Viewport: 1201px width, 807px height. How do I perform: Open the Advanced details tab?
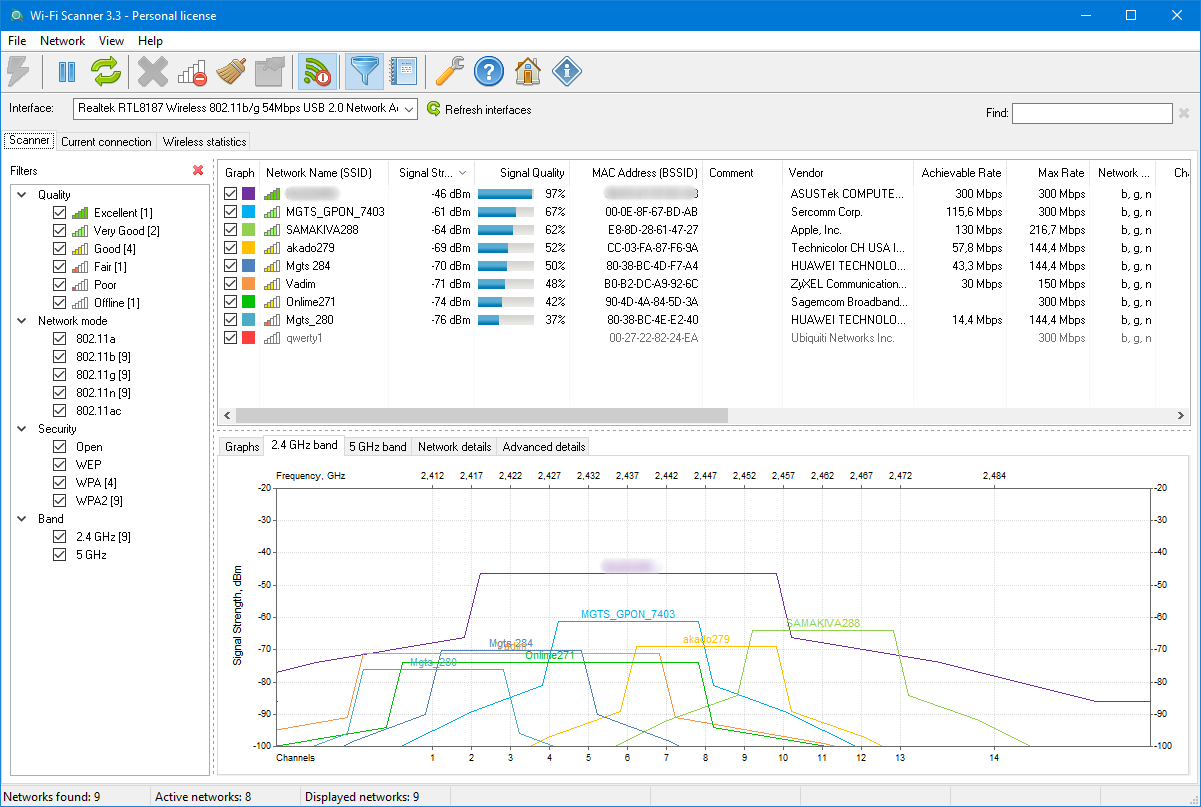[543, 447]
